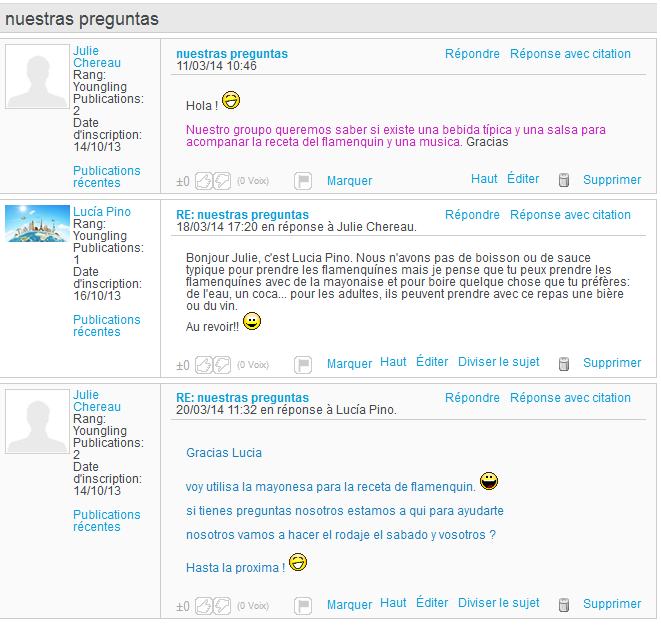Screen dimensions: 661x625
Task: Thumbs up Julie's first post 11/03/14
Action: [x=204, y=182]
